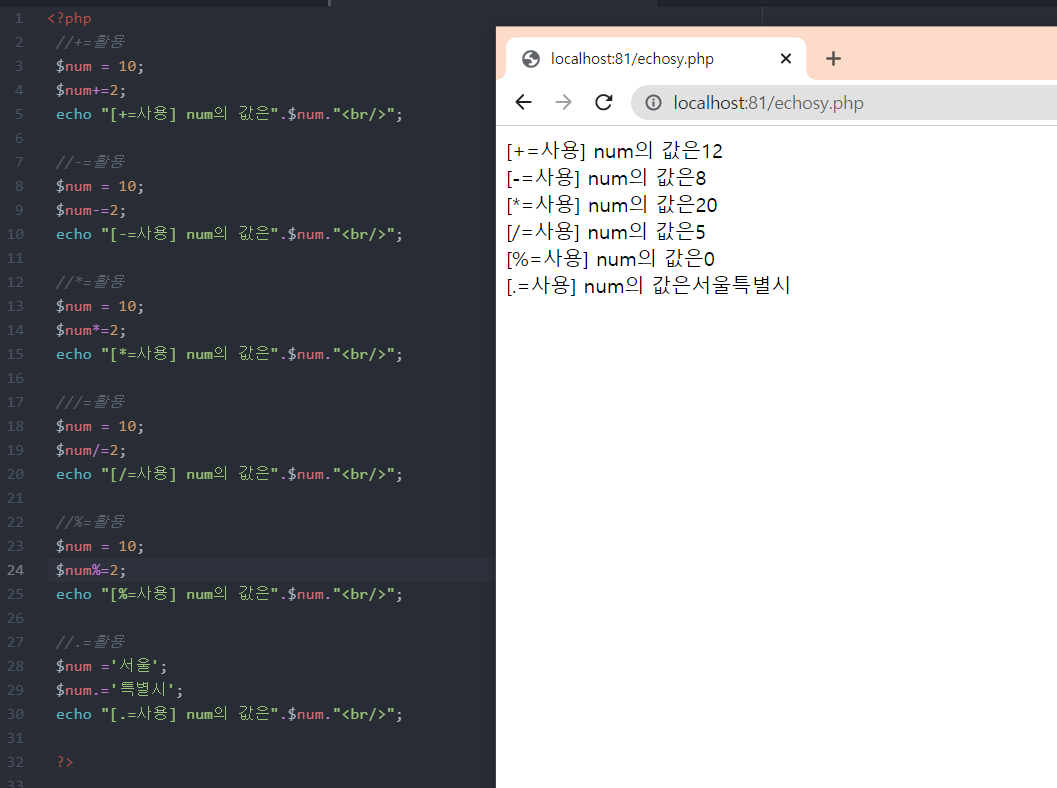Click browser output line ending in 서울특별시

tap(648, 286)
